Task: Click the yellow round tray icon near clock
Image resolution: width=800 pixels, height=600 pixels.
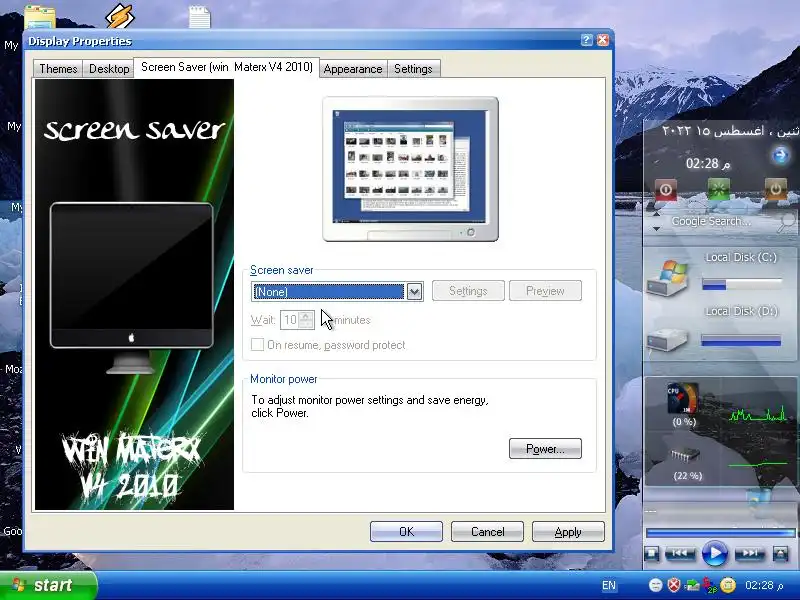Action: click(x=728, y=585)
